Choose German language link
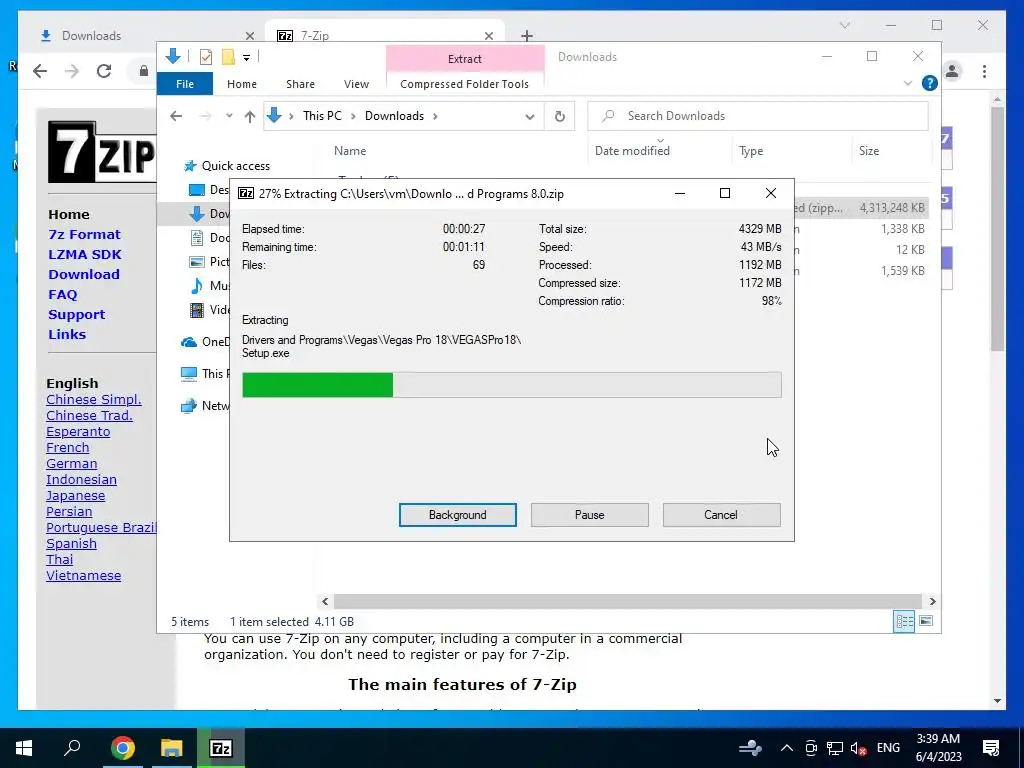This screenshot has width=1024, height=768. coord(72,464)
